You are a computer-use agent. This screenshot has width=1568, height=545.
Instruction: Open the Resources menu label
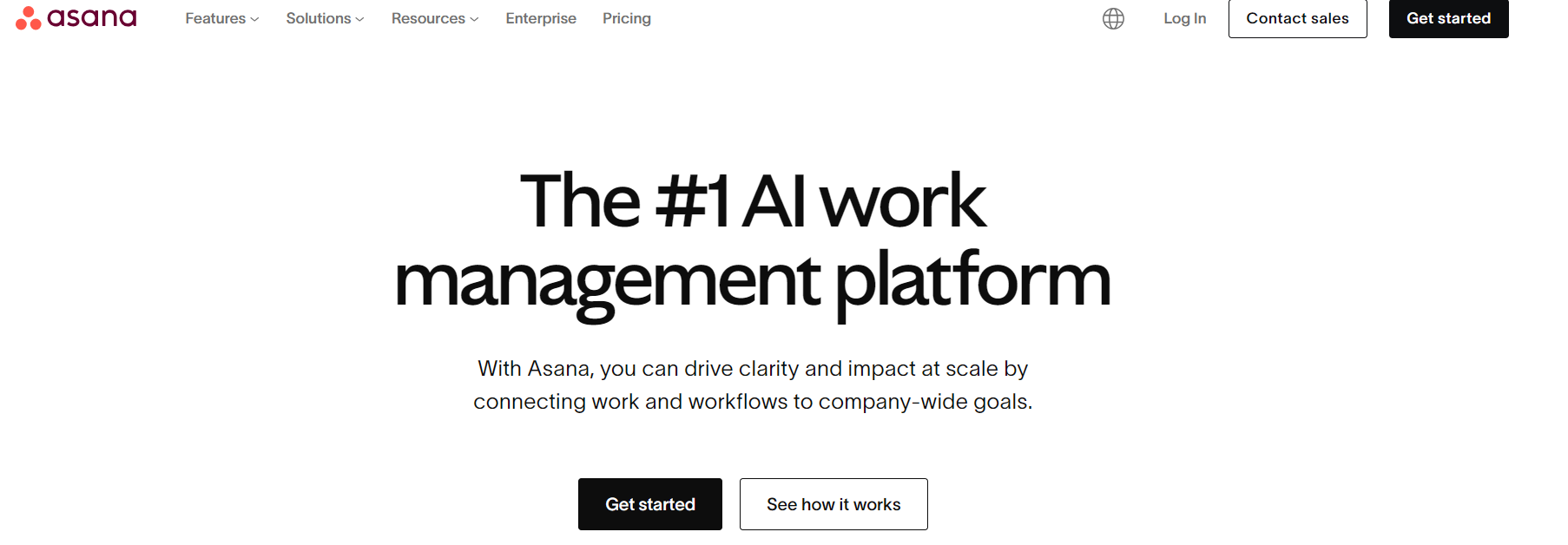(428, 18)
